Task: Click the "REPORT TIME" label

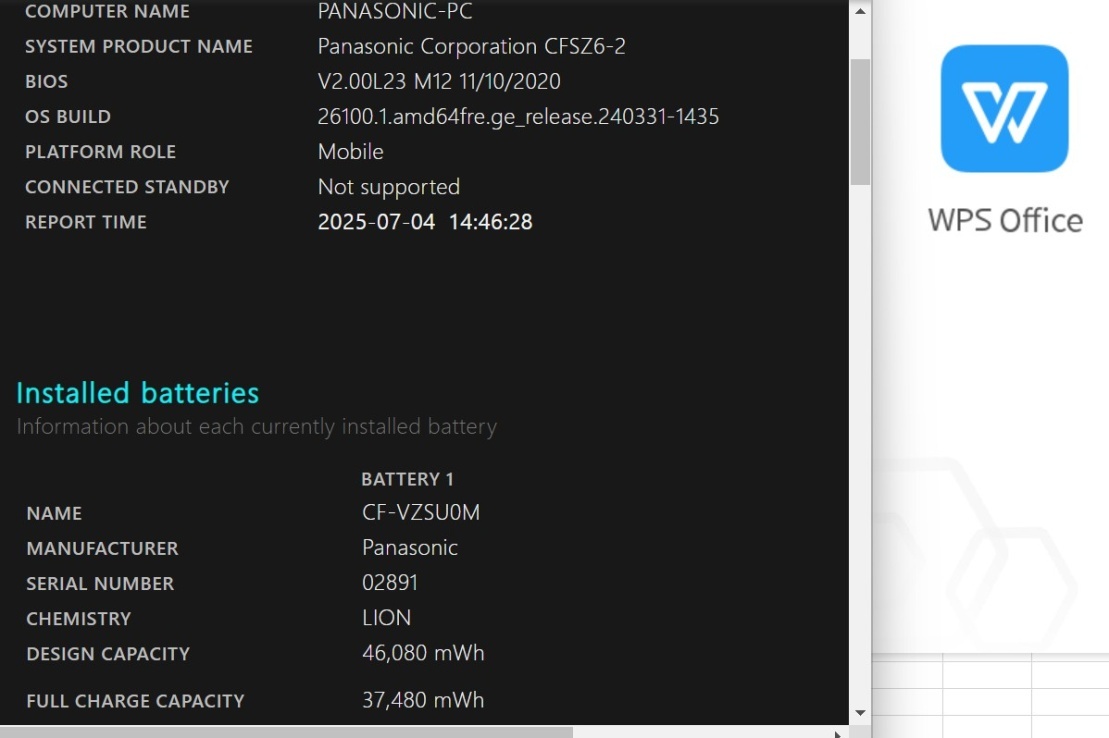Action: tap(86, 222)
